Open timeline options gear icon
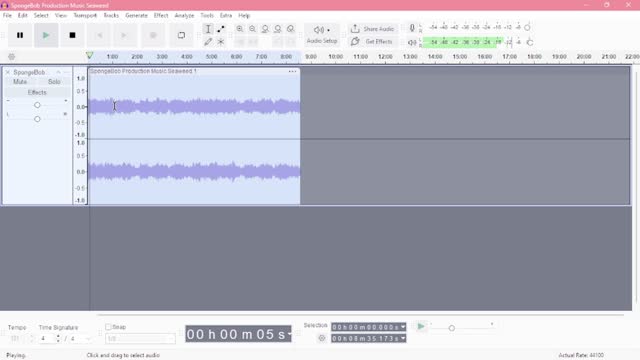The height and width of the screenshot is (360, 640). tap(11, 57)
